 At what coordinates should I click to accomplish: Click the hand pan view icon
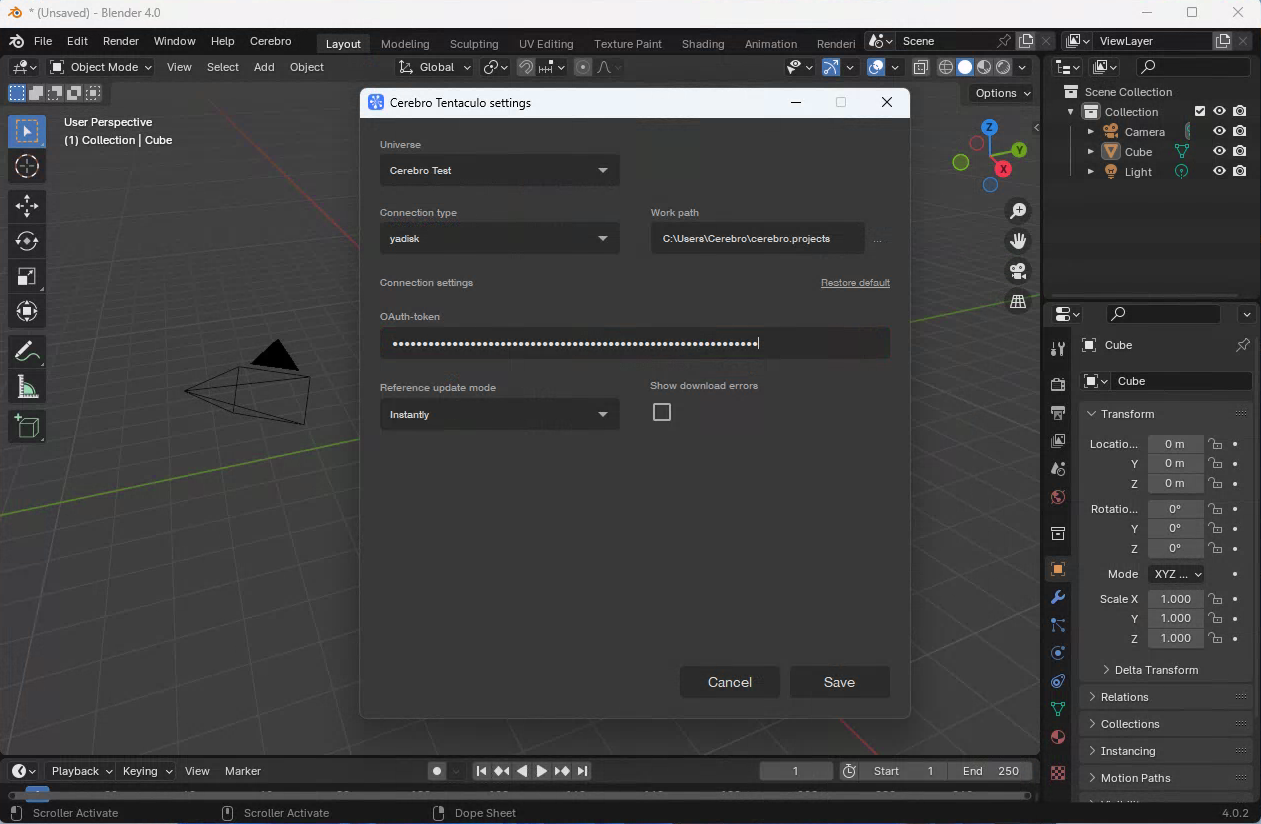pos(1018,241)
